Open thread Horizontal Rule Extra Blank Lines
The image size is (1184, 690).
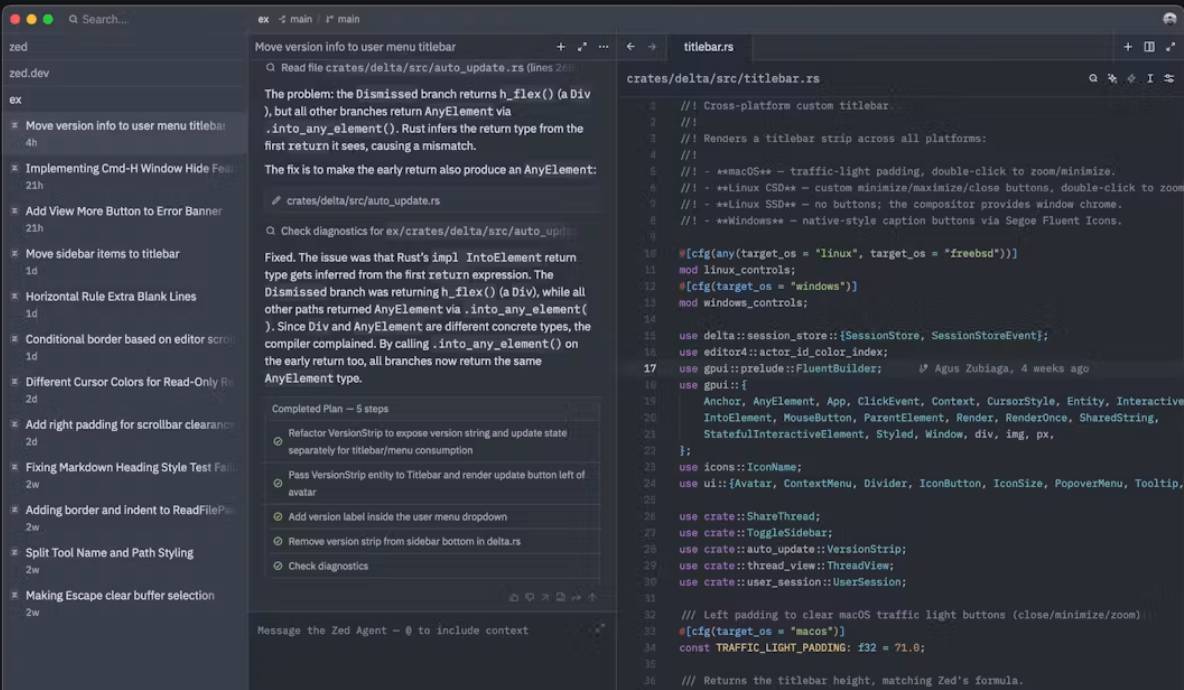125,304
